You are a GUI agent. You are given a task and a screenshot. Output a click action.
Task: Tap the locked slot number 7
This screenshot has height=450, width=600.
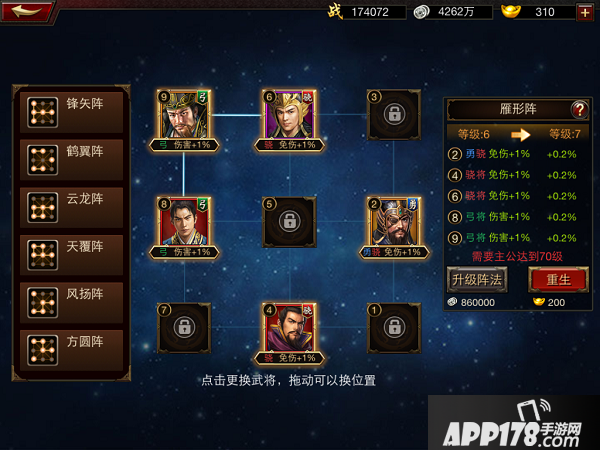pyautogui.click(x=184, y=328)
